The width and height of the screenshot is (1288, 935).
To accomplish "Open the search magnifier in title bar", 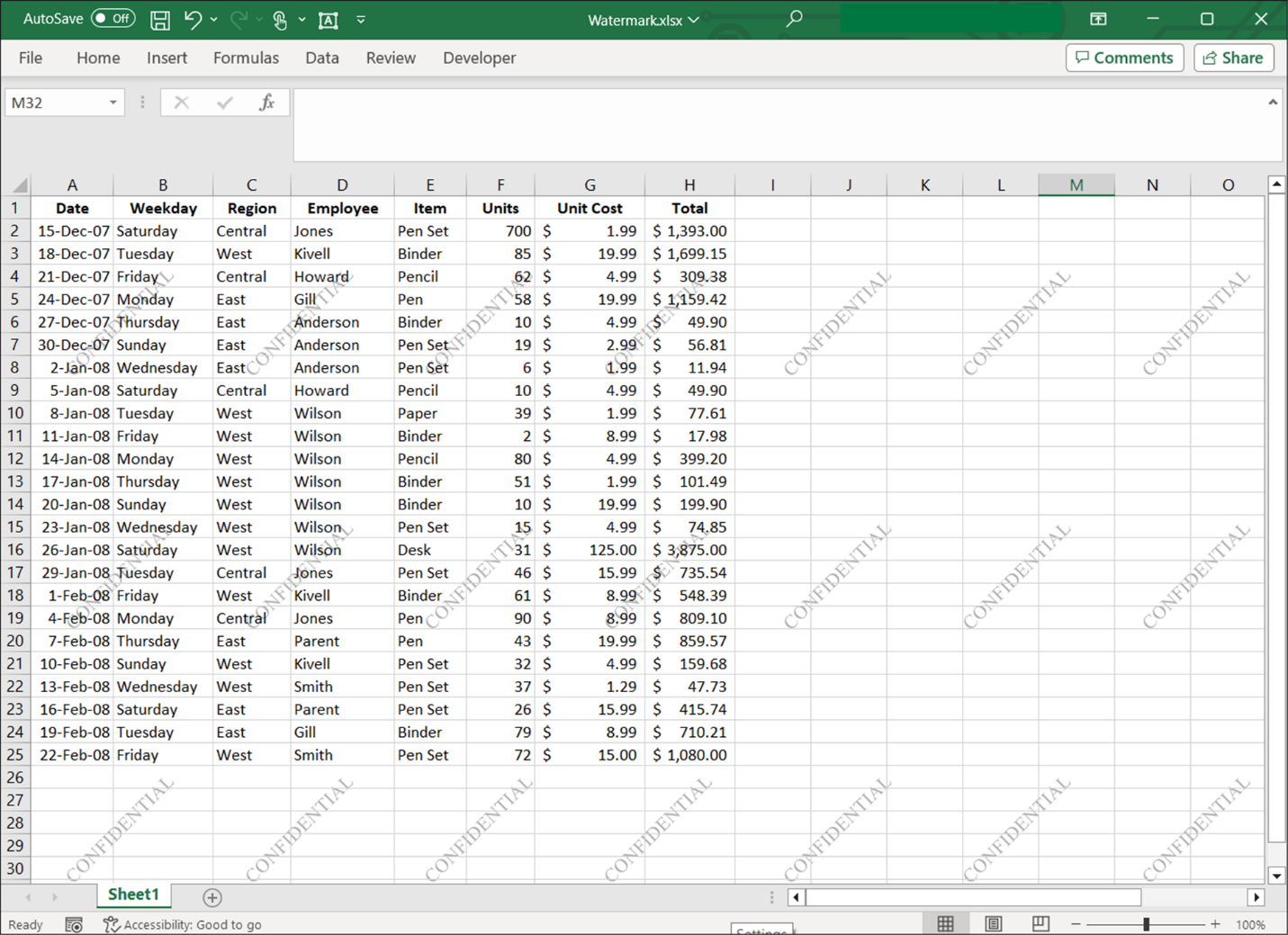I will 794,19.
